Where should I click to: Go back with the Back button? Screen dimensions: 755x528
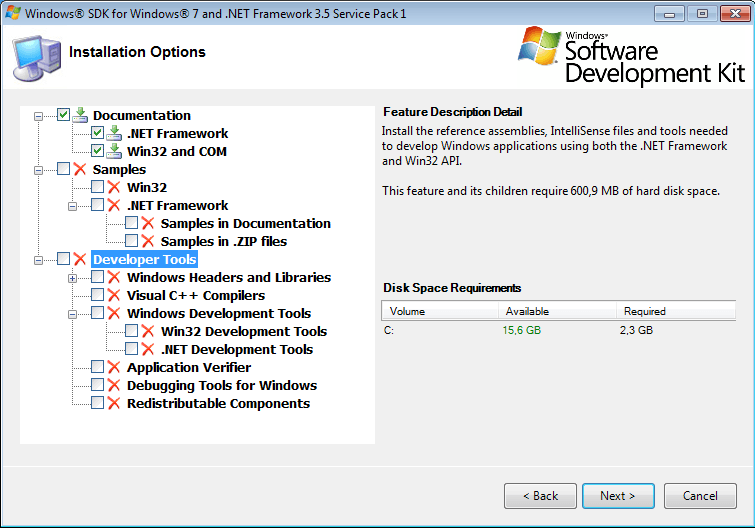[540, 495]
